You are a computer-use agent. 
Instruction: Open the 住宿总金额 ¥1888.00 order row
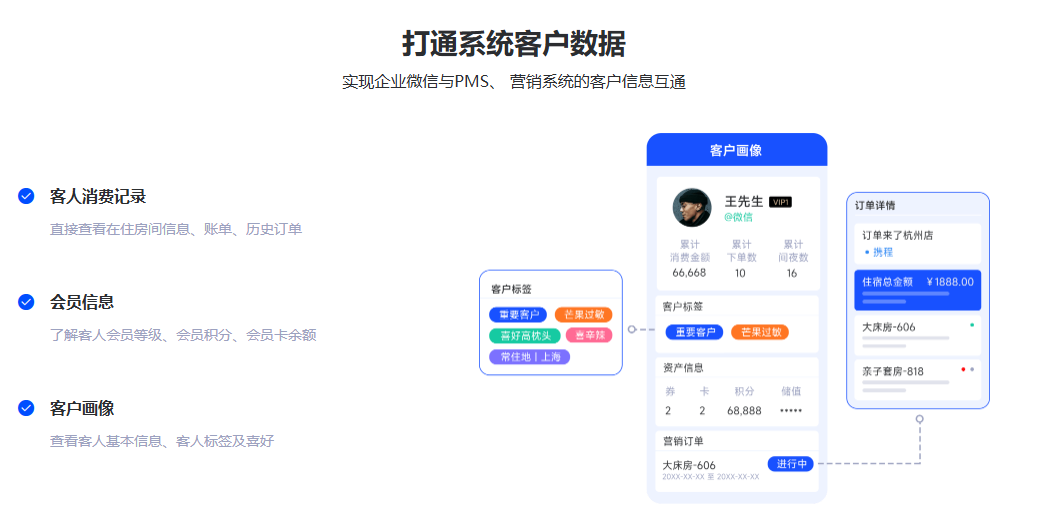pyautogui.click(x=917, y=289)
